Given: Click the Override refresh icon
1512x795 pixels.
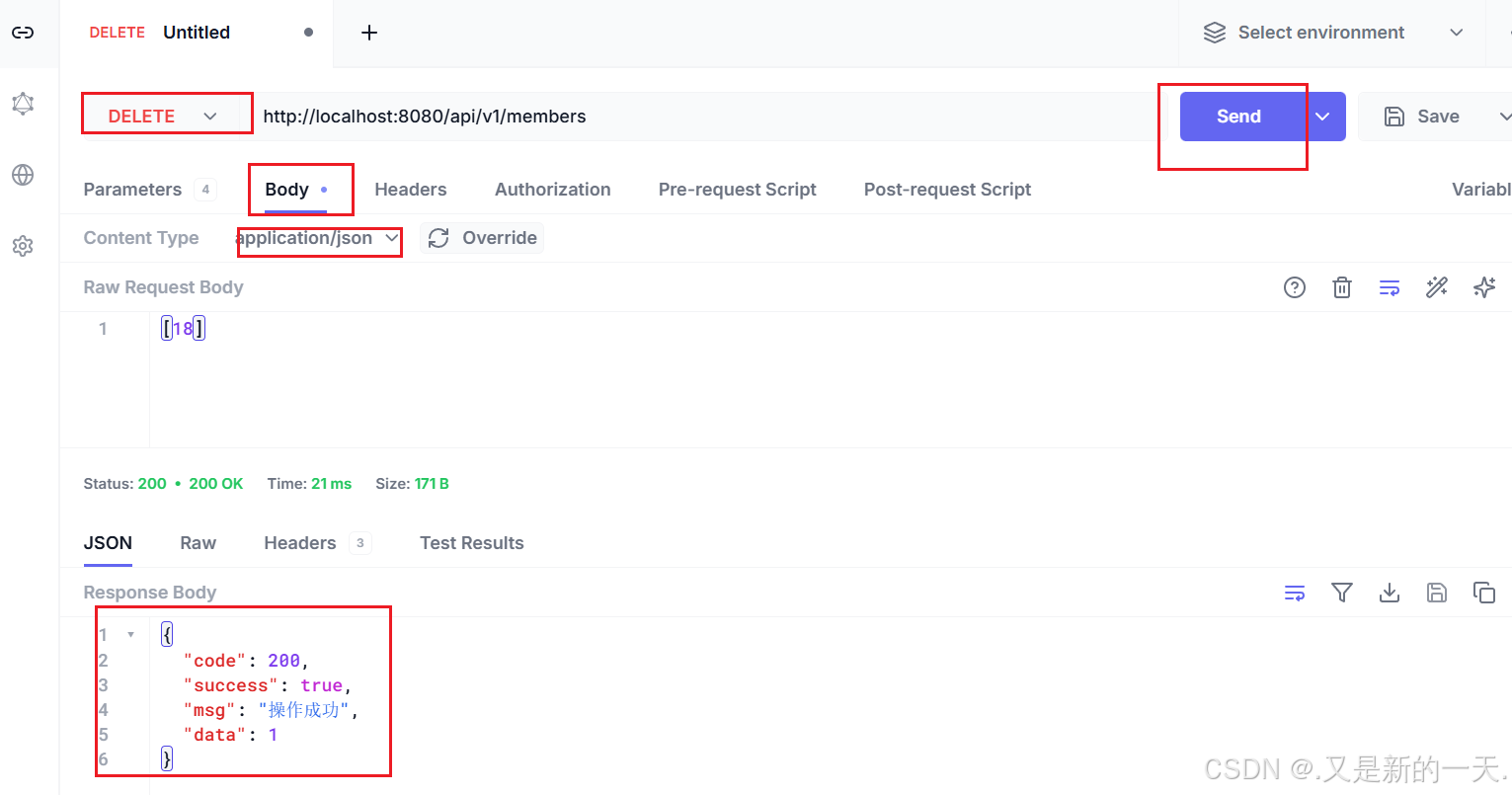Looking at the screenshot, I should click(x=438, y=238).
